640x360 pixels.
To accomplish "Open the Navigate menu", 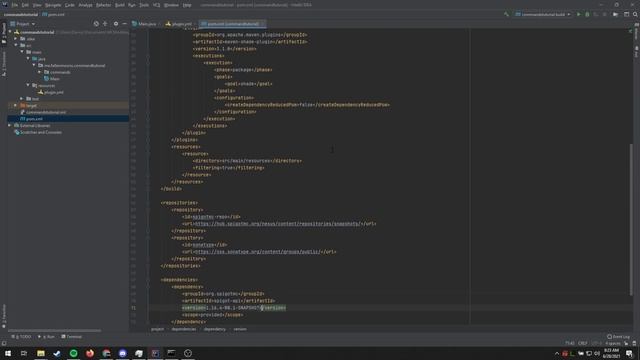I will click(x=53, y=5).
